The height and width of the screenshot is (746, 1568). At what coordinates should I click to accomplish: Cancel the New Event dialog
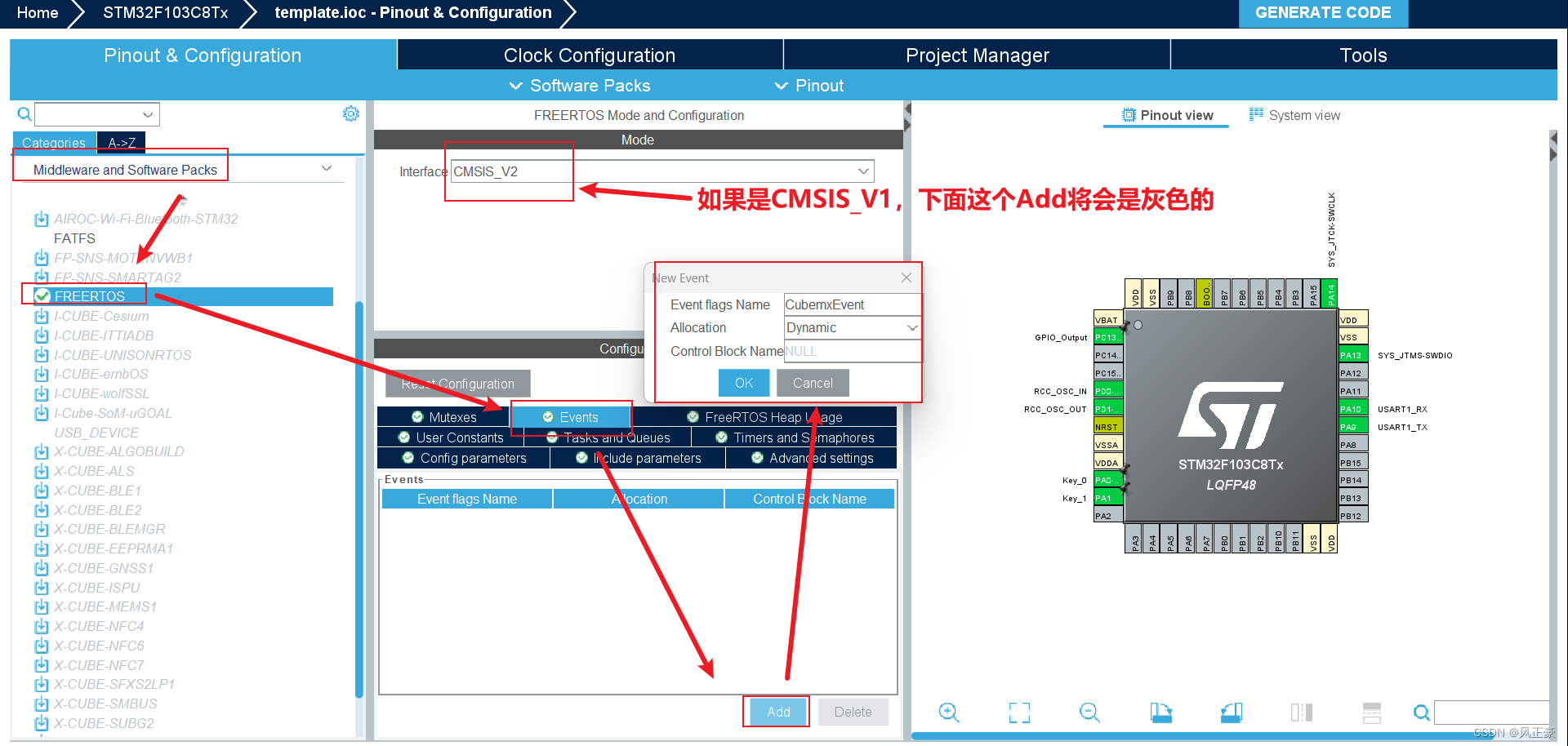point(813,383)
